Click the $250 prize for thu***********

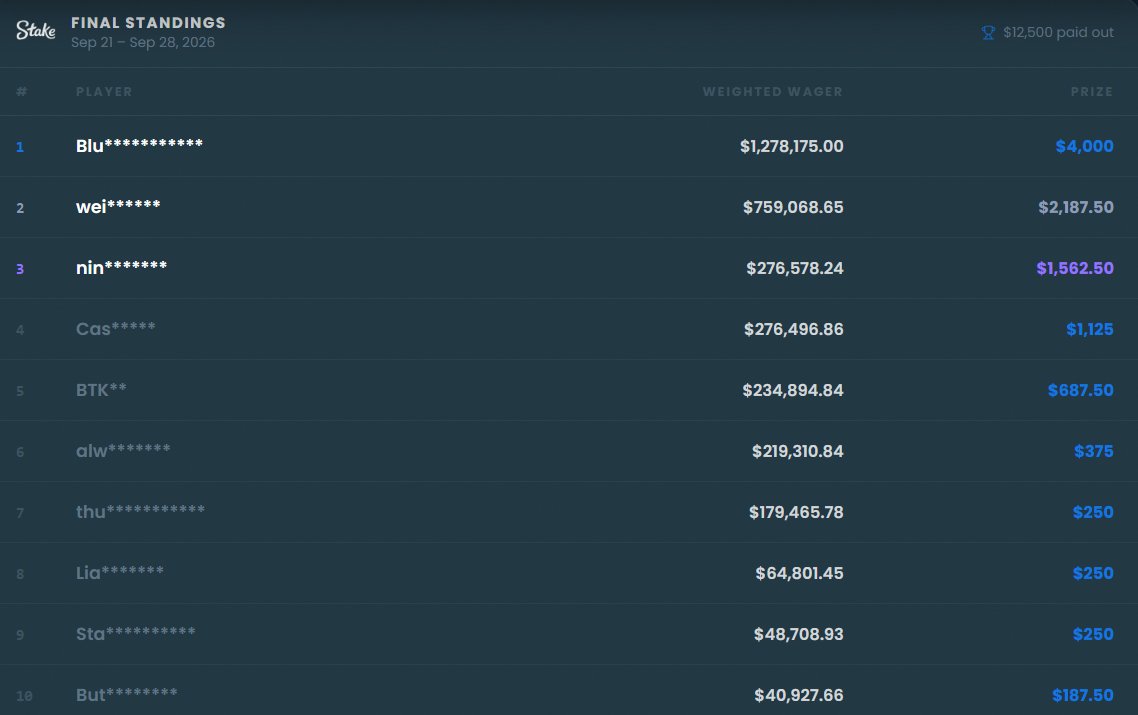(x=1093, y=512)
